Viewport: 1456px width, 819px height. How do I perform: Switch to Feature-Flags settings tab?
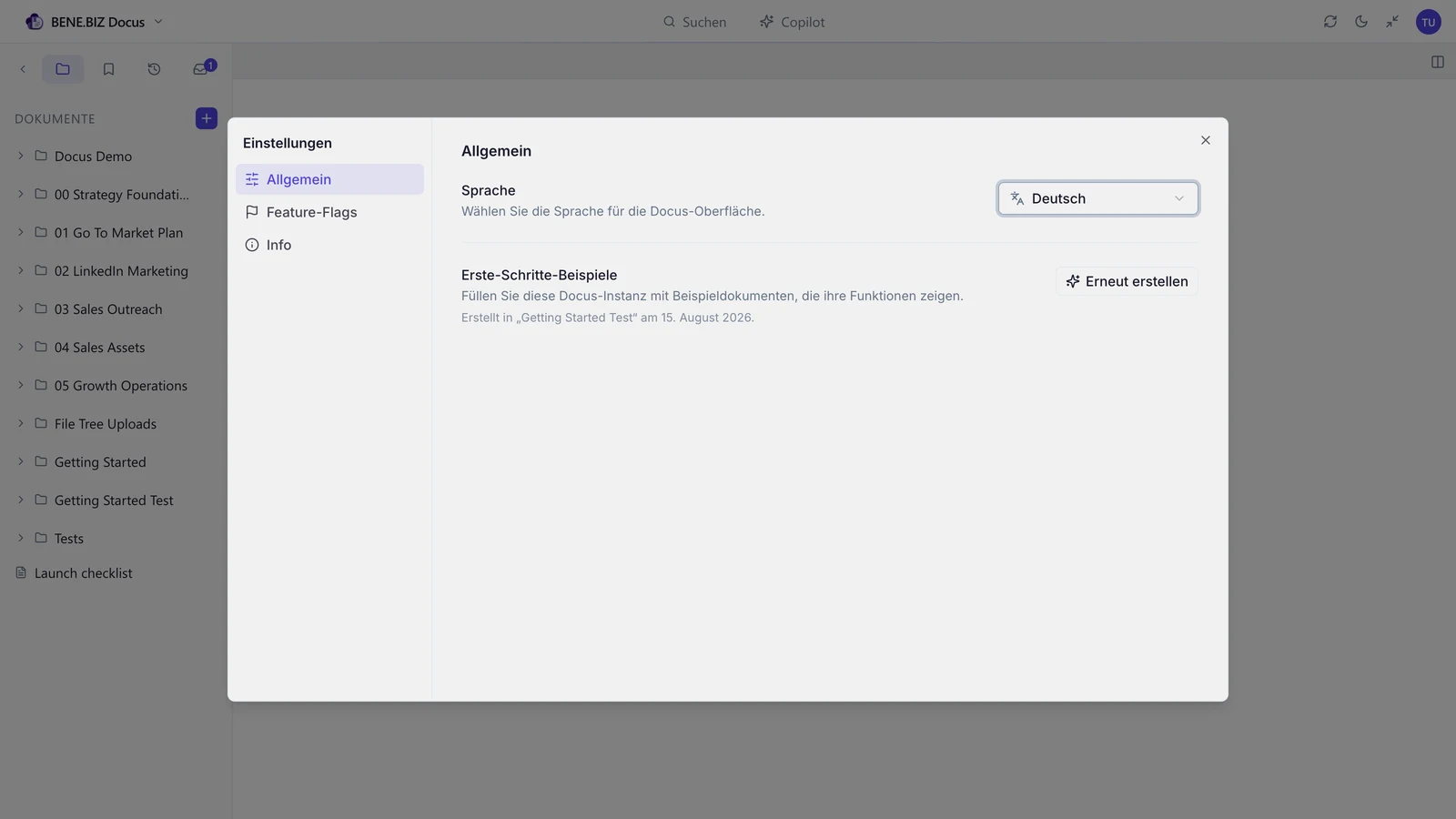(329, 212)
